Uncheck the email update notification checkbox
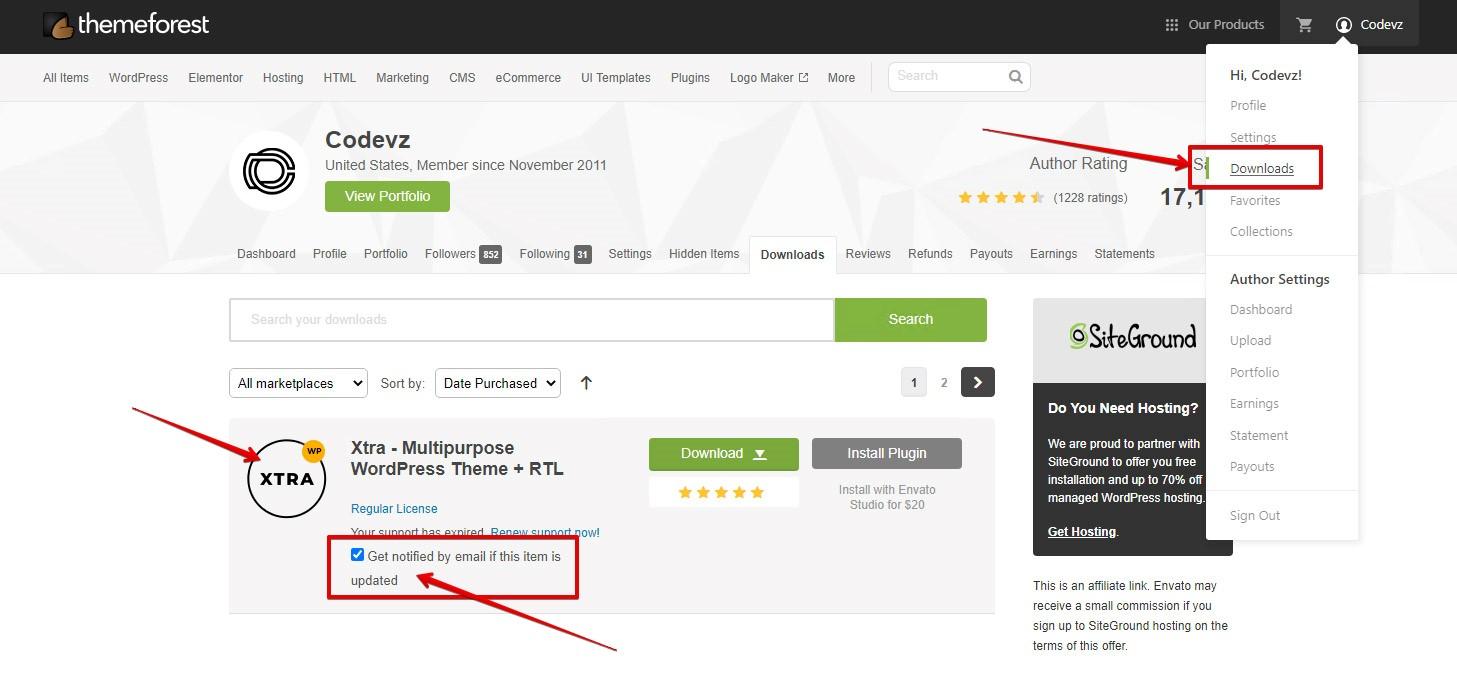1457x681 pixels. coord(357,555)
